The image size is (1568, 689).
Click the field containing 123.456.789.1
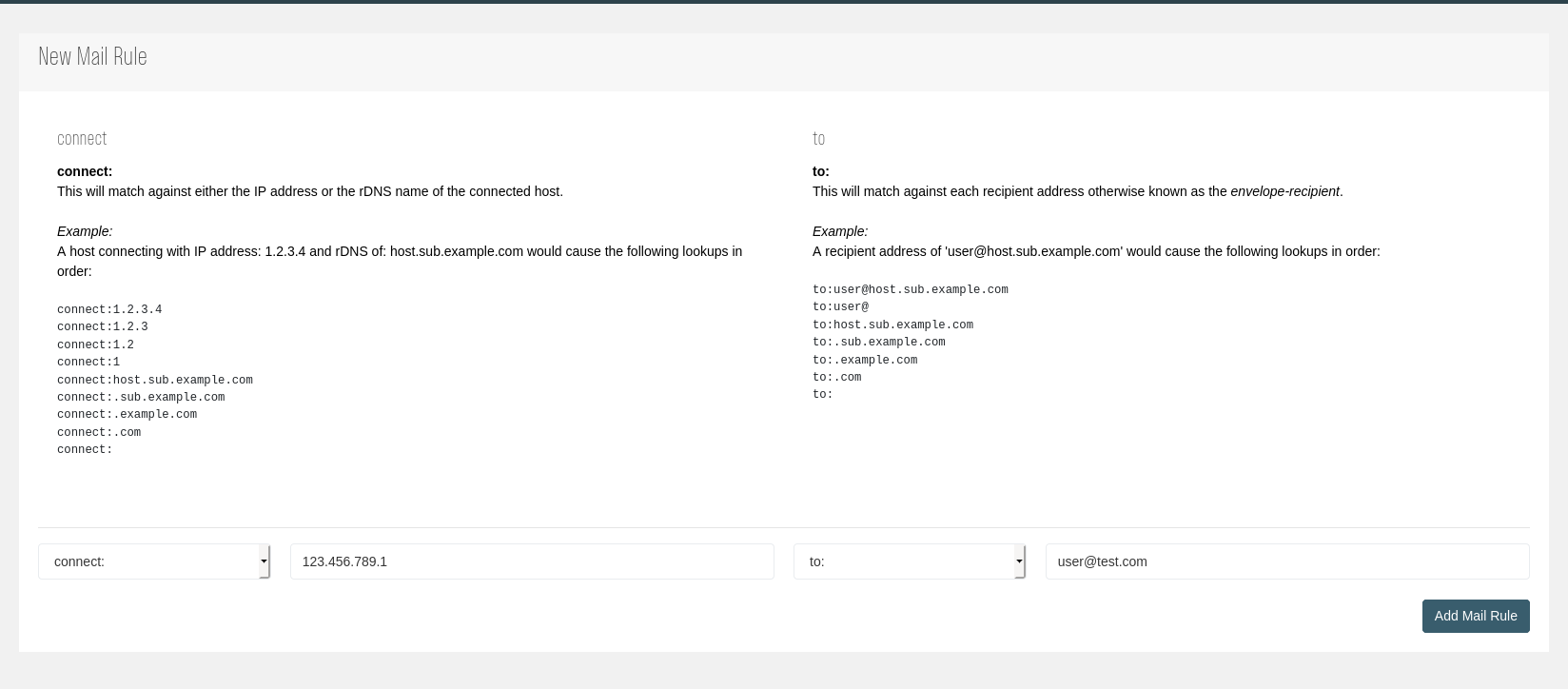pyautogui.click(x=531, y=561)
